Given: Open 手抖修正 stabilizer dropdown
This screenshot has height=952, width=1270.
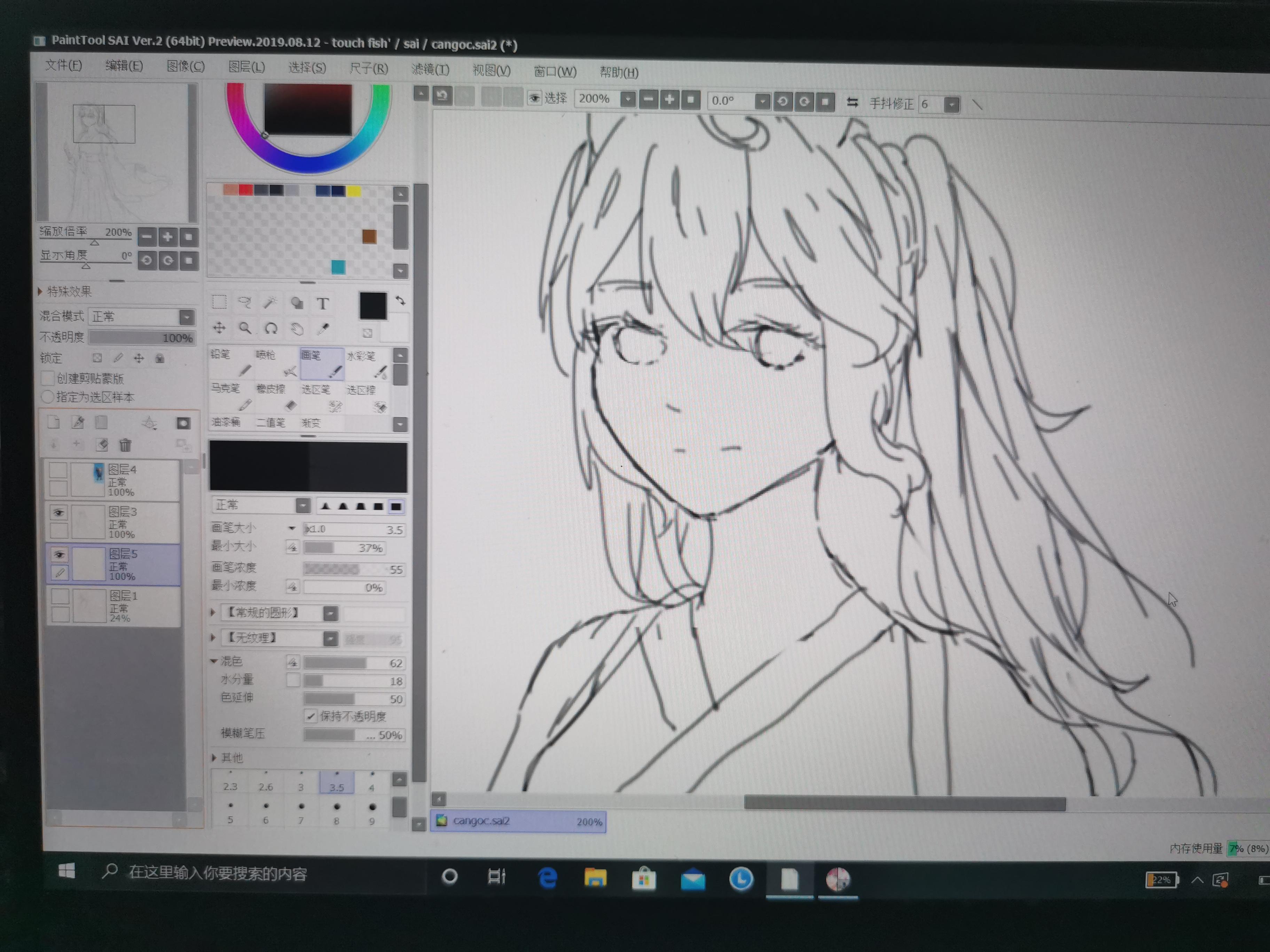Looking at the screenshot, I should coord(951,104).
